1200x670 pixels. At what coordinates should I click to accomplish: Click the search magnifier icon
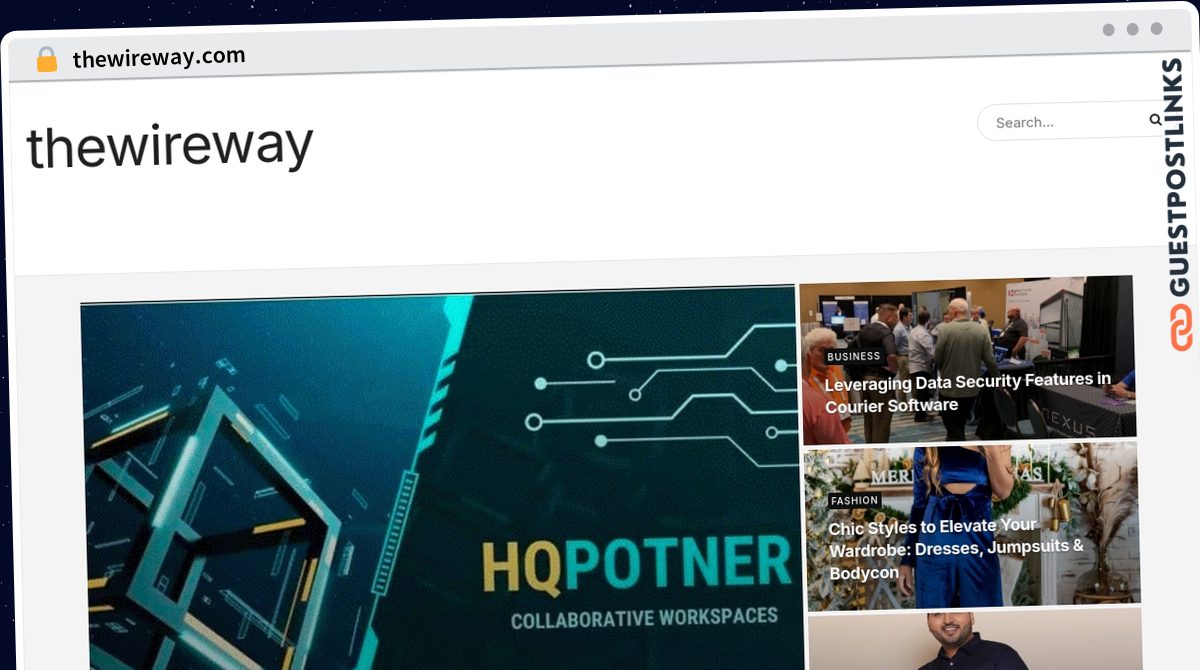pyautogui.click(x=1155, y=120)
